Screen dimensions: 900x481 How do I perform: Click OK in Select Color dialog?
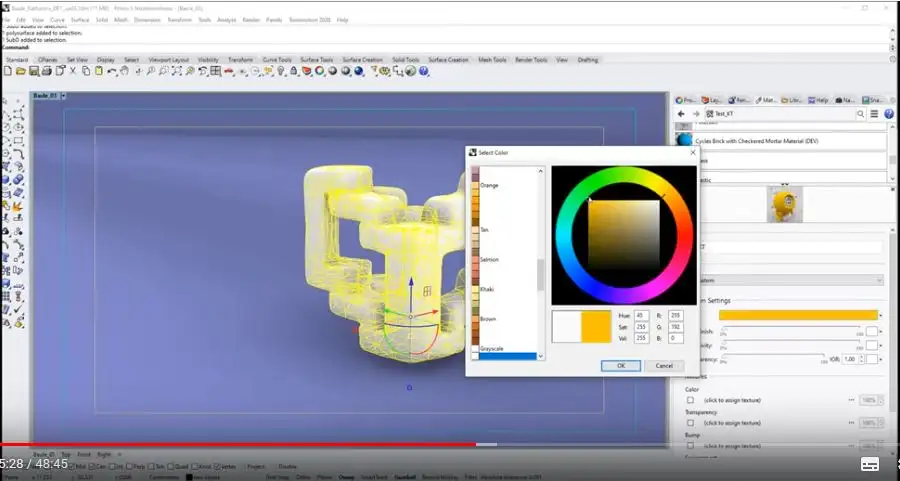(x=620, y=366)
